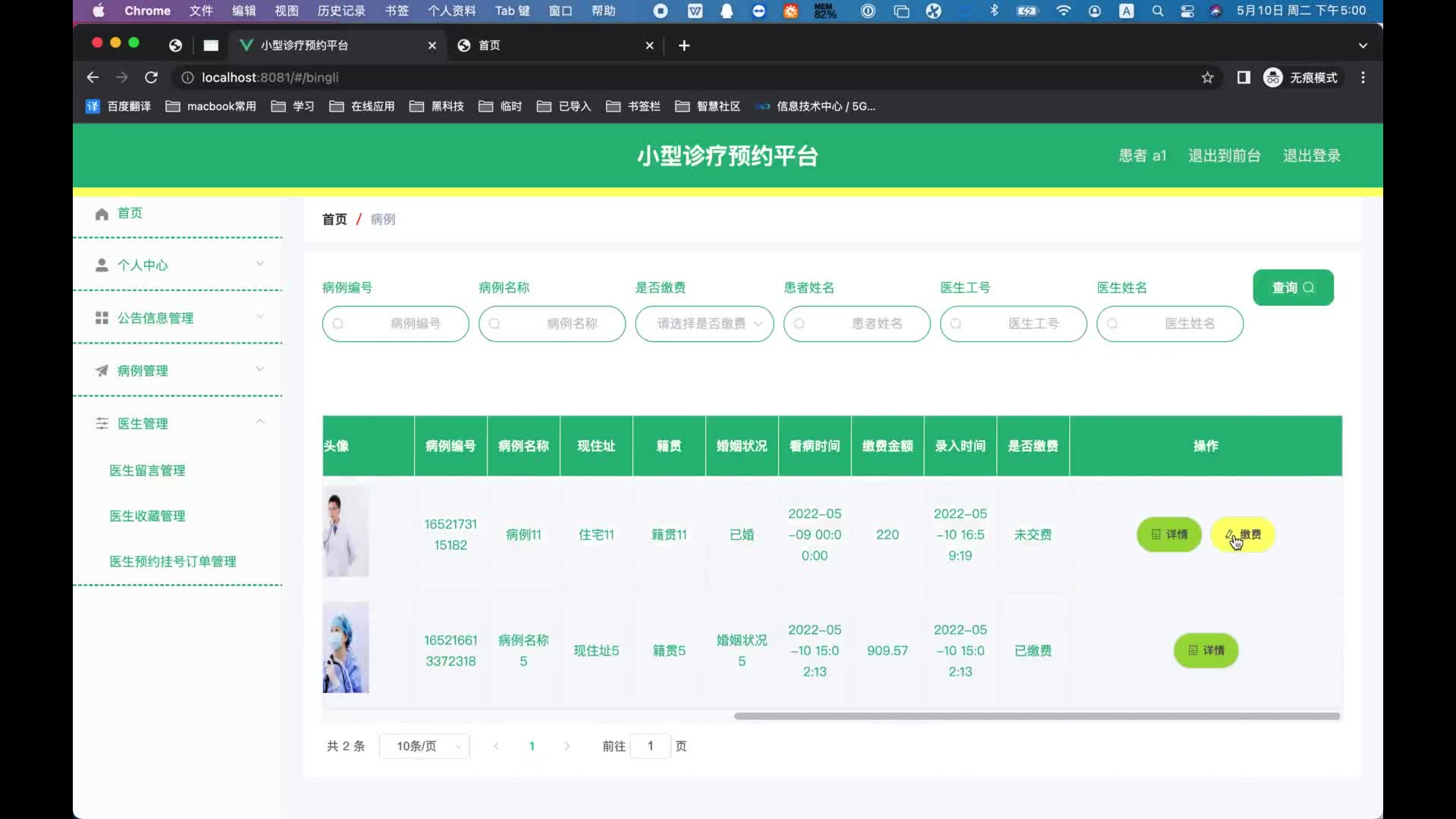Click the green 查询 search button
The image size is (1456, 819).
tap(1292, 287)
